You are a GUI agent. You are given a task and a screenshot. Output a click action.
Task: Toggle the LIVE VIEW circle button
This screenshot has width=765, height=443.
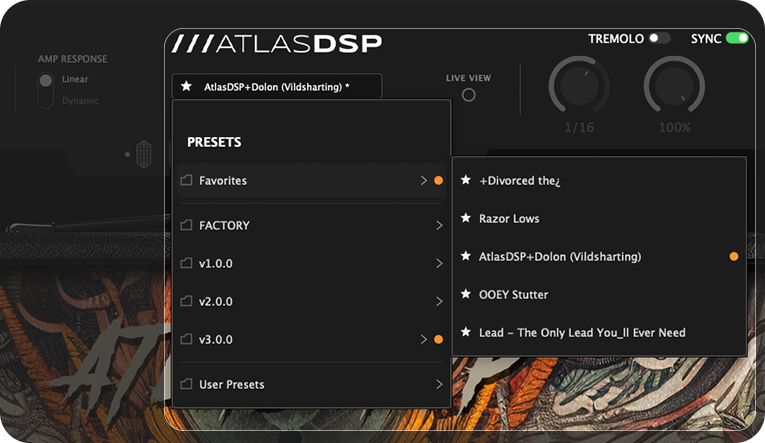click(x=468, y=95)
